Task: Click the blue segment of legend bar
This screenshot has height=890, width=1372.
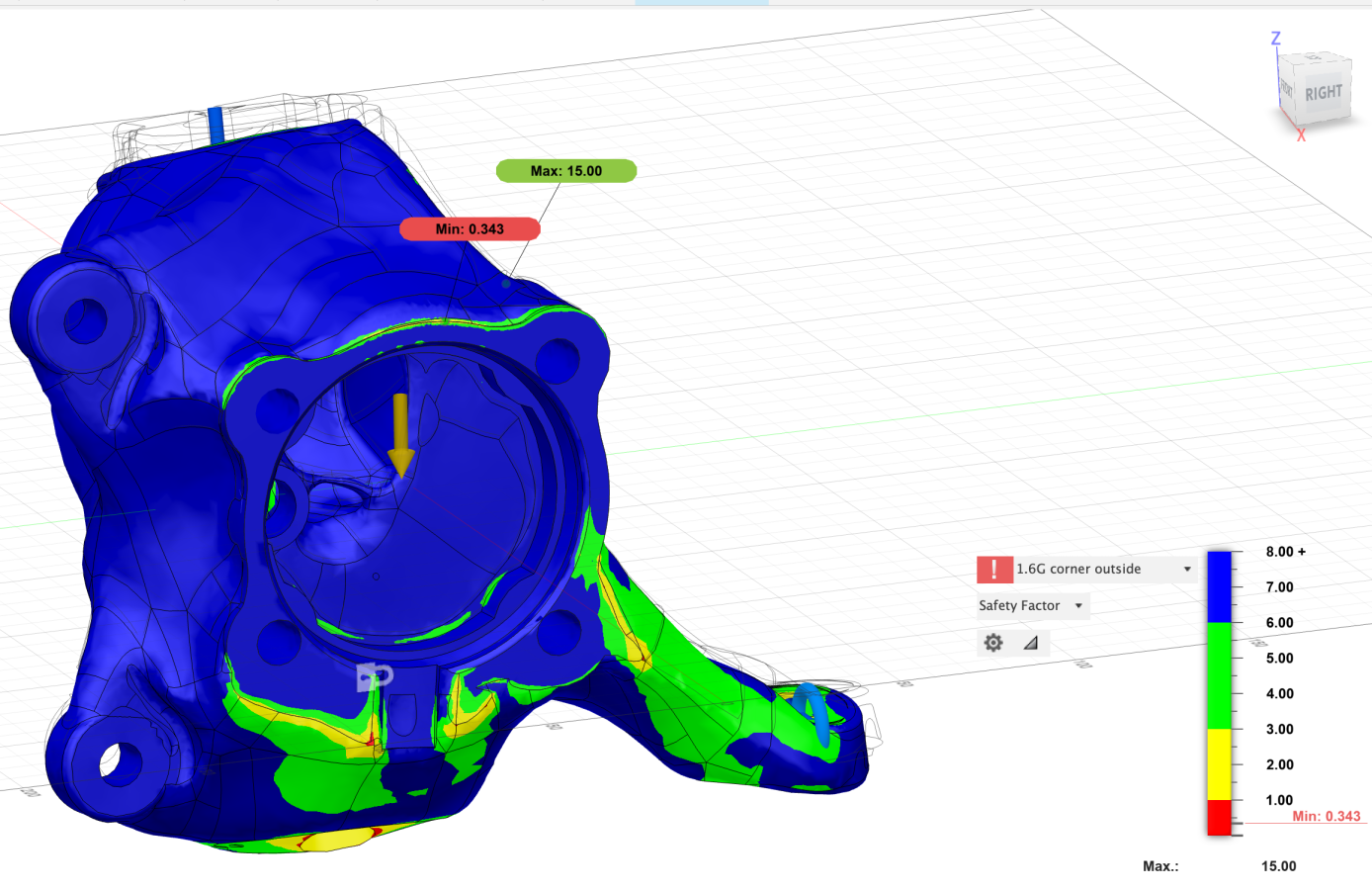Action: [1219, 586]
